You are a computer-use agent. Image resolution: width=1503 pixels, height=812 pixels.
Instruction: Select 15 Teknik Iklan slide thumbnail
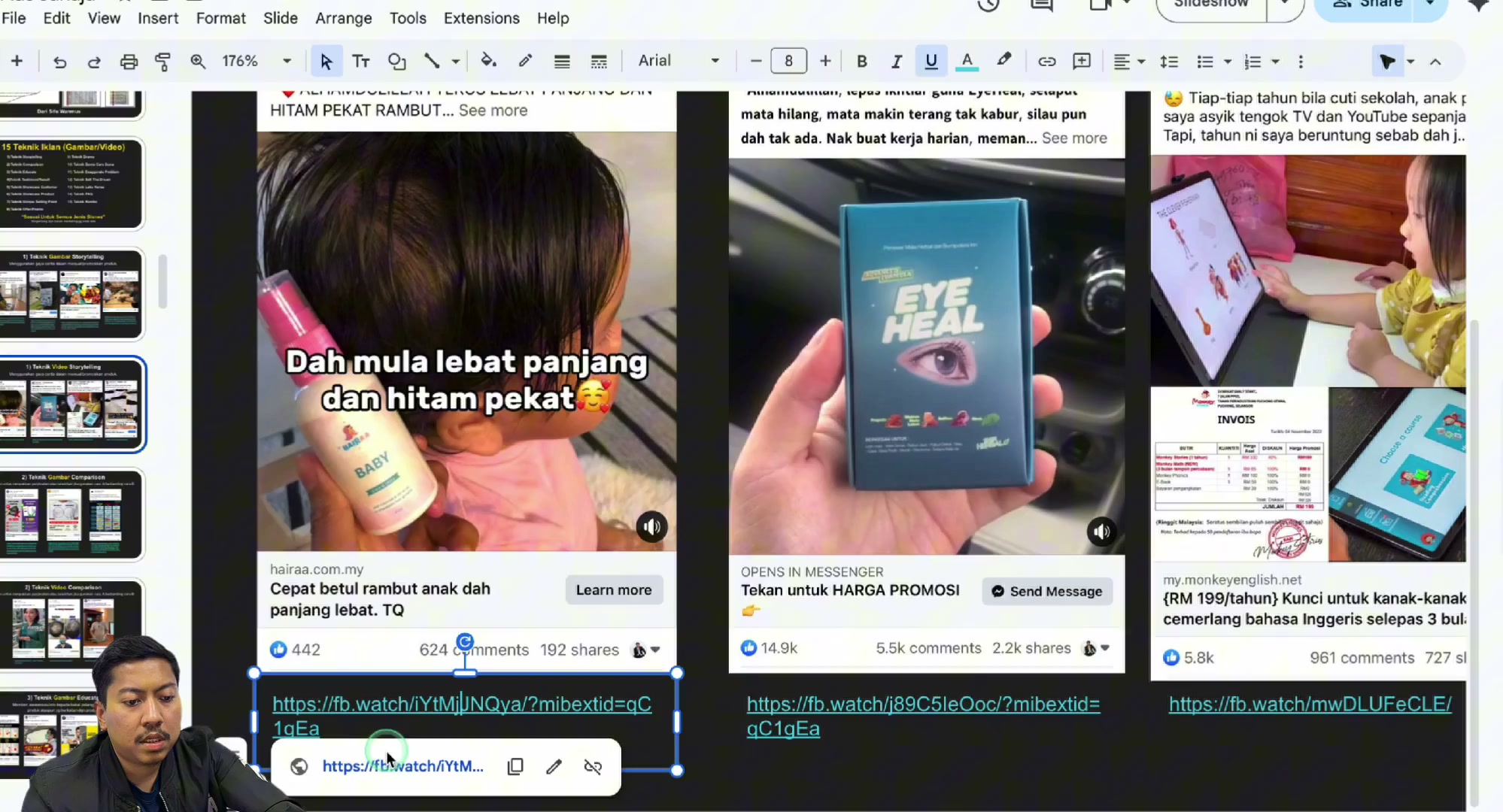(x=71, y=183)
